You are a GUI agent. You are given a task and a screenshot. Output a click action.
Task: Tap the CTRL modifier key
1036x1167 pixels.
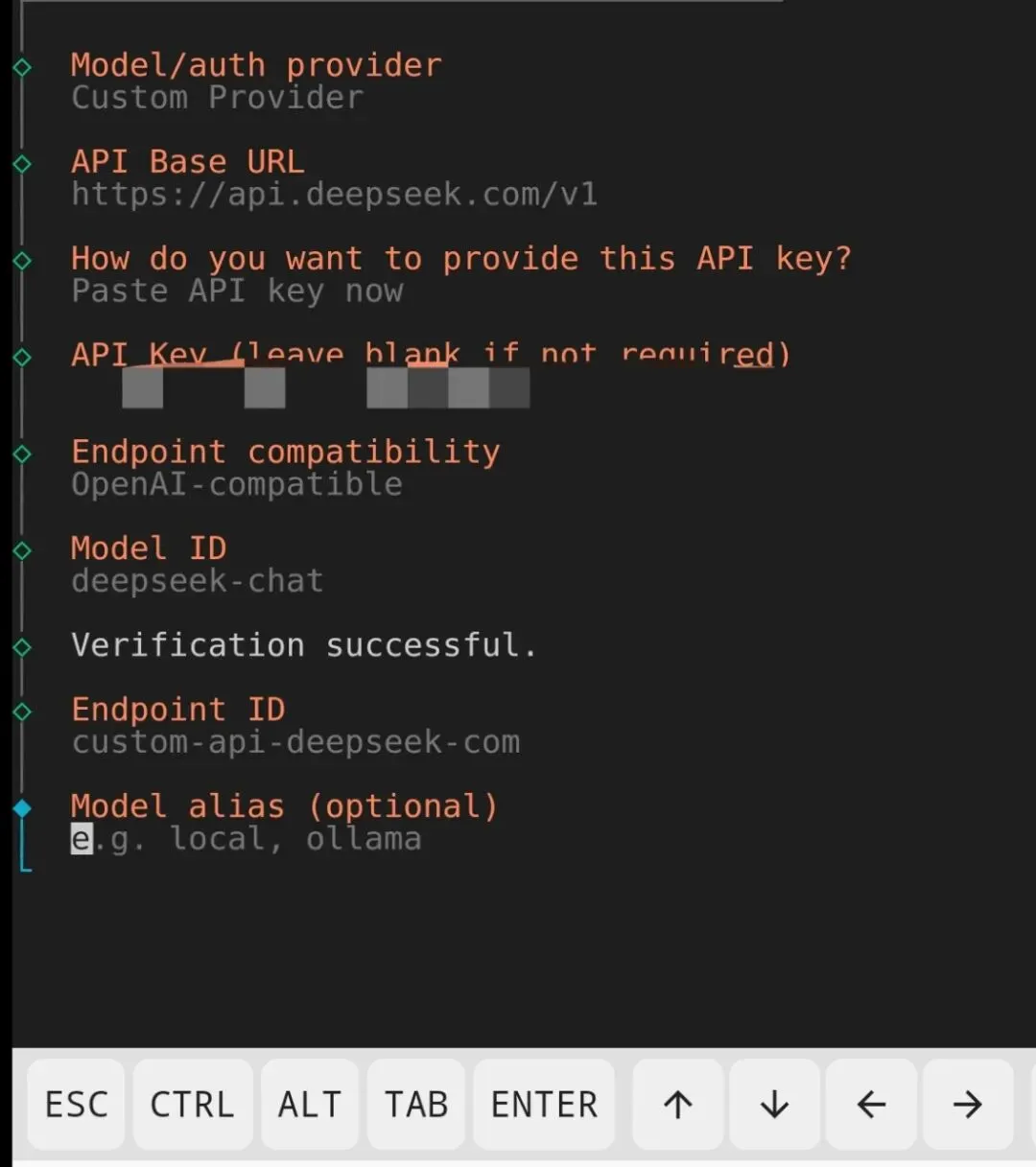pyautogui.click(x=192, y=1104)
